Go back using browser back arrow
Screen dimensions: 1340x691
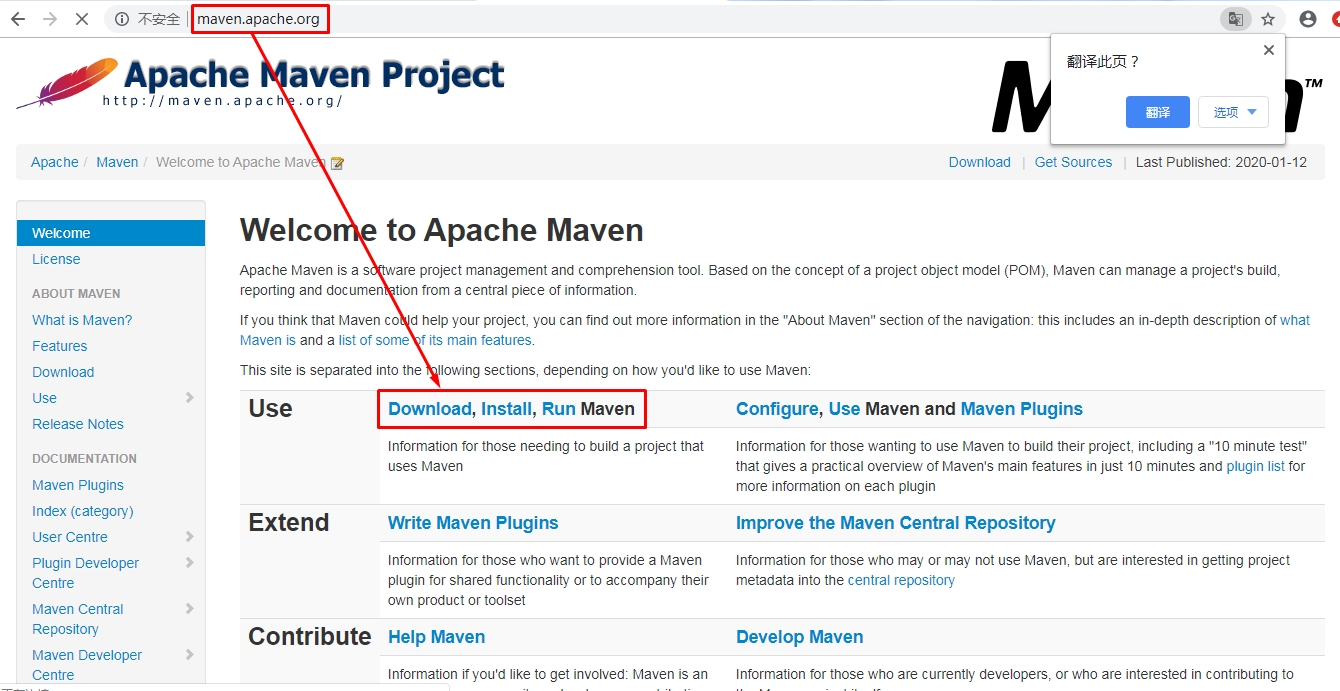[x=18, y=19]
